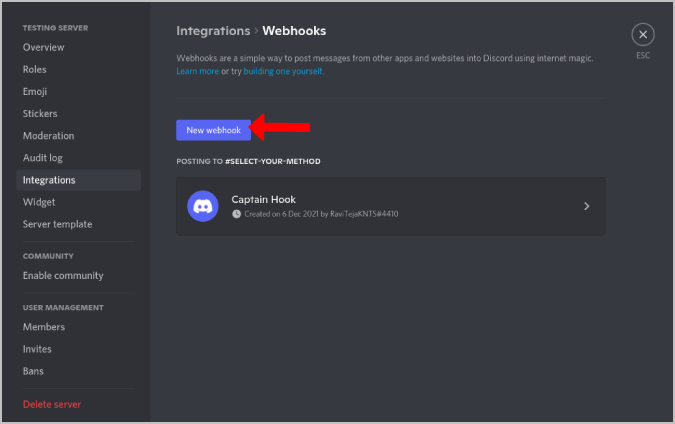This screenshot has width=675, height=424.
Task: Close settings with the ESC X icon
Action: pos(643,34)
